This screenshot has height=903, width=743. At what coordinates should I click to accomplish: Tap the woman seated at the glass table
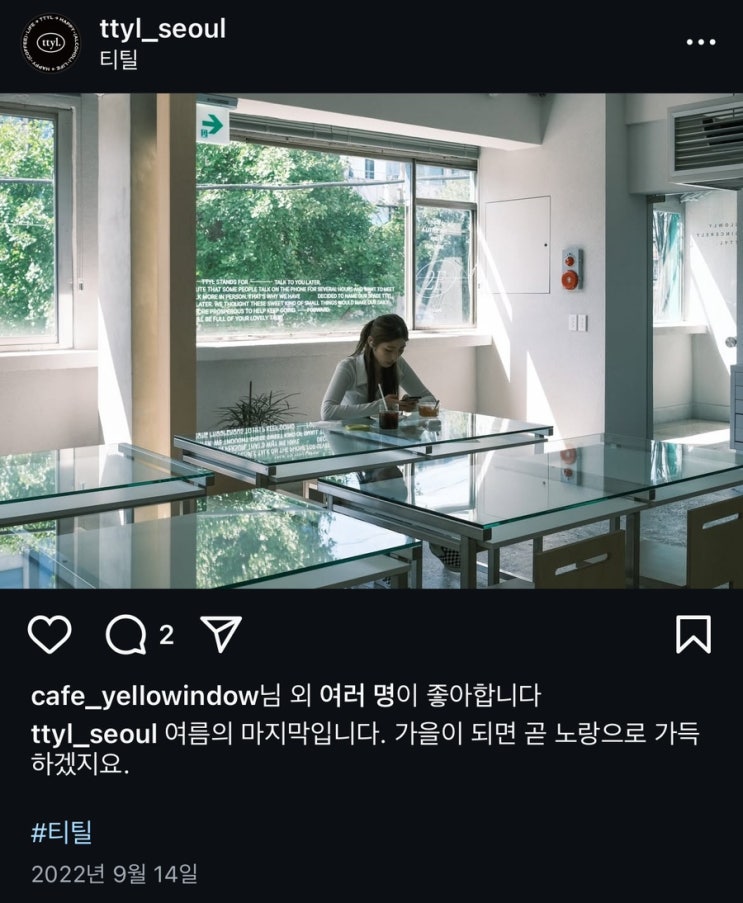coord(374,369)
